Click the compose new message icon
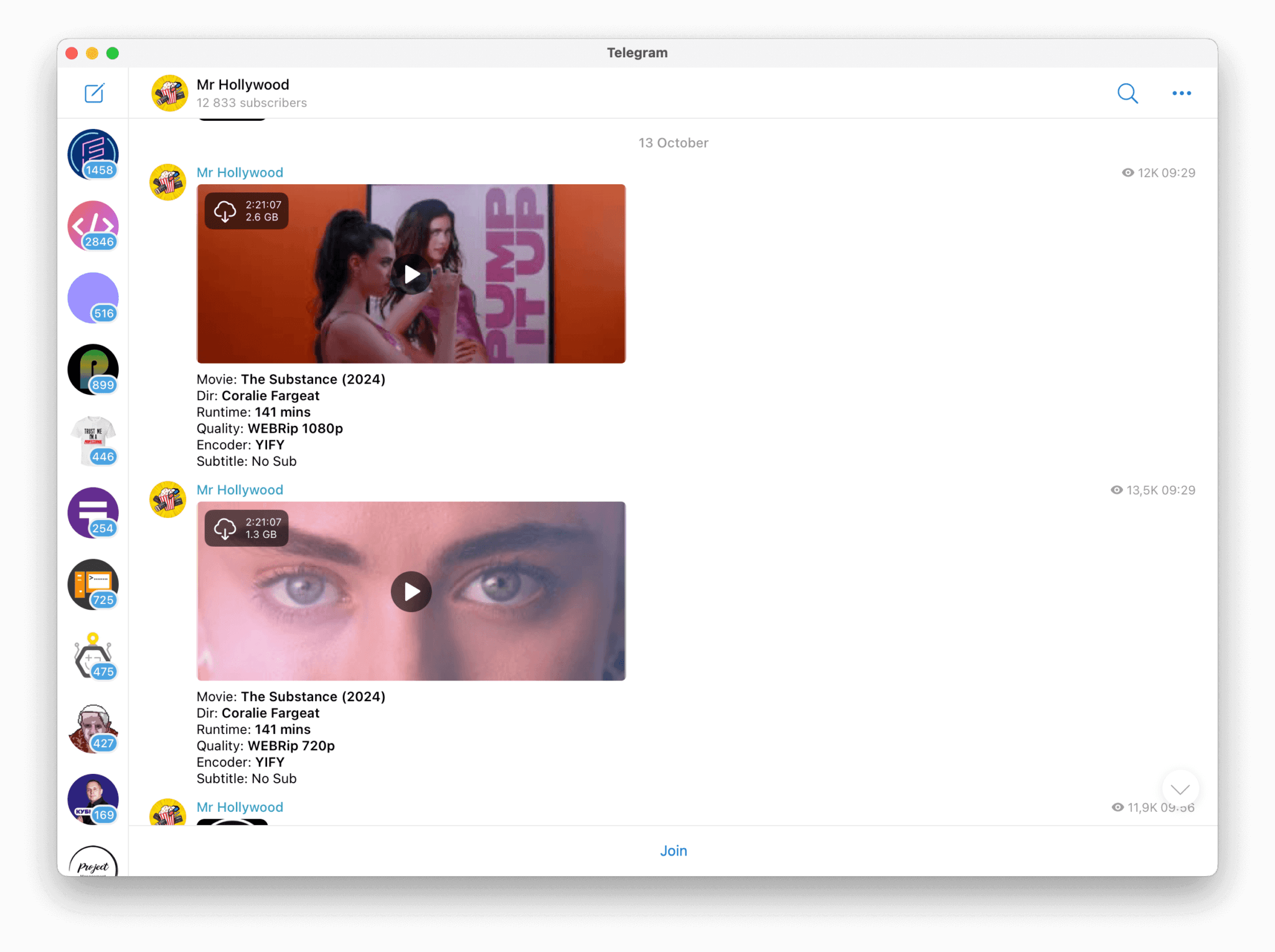Image resolution: width=1275 pixels, height=952 pixels. pyautogui.click(x=94, y=93)
